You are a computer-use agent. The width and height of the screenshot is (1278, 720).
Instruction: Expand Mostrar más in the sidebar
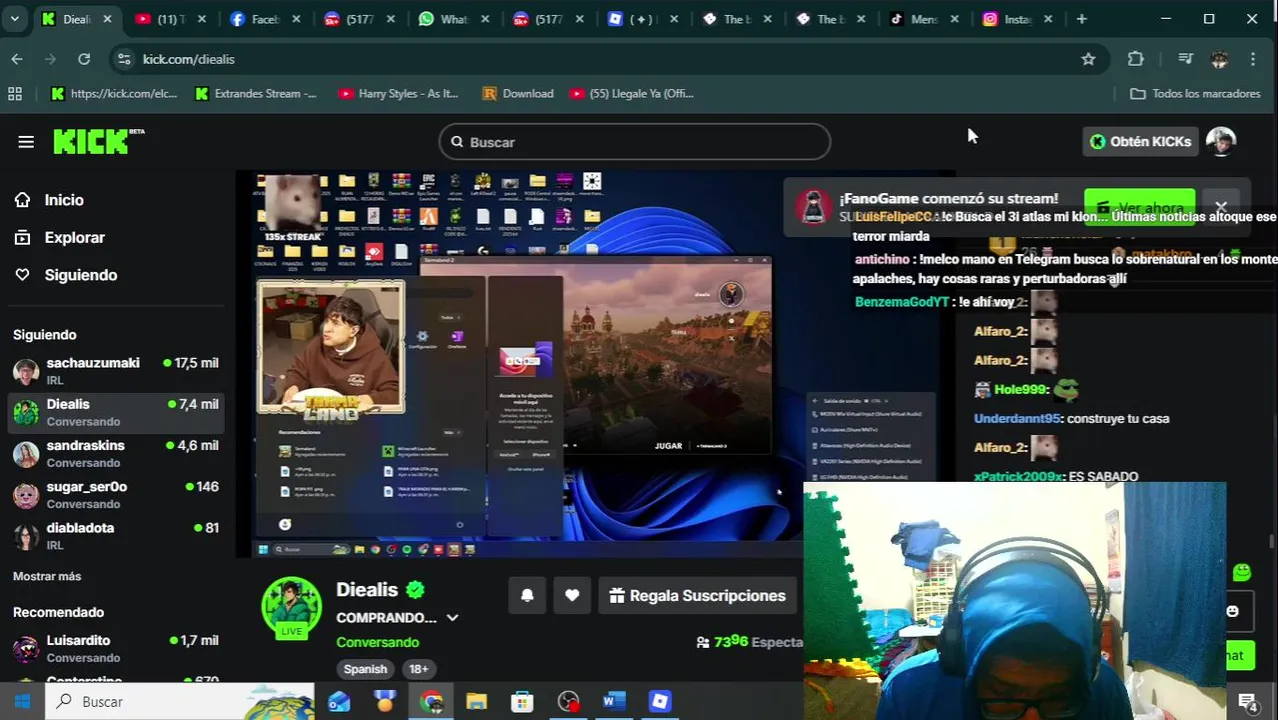pyautogui.click(x=47, y=576)
